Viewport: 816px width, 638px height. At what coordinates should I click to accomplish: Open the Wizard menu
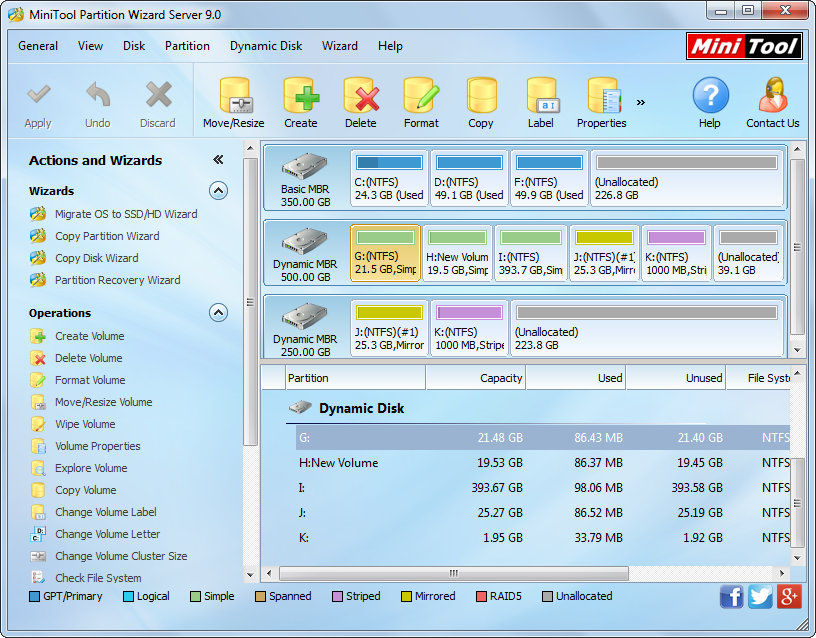tap(340, 46)
